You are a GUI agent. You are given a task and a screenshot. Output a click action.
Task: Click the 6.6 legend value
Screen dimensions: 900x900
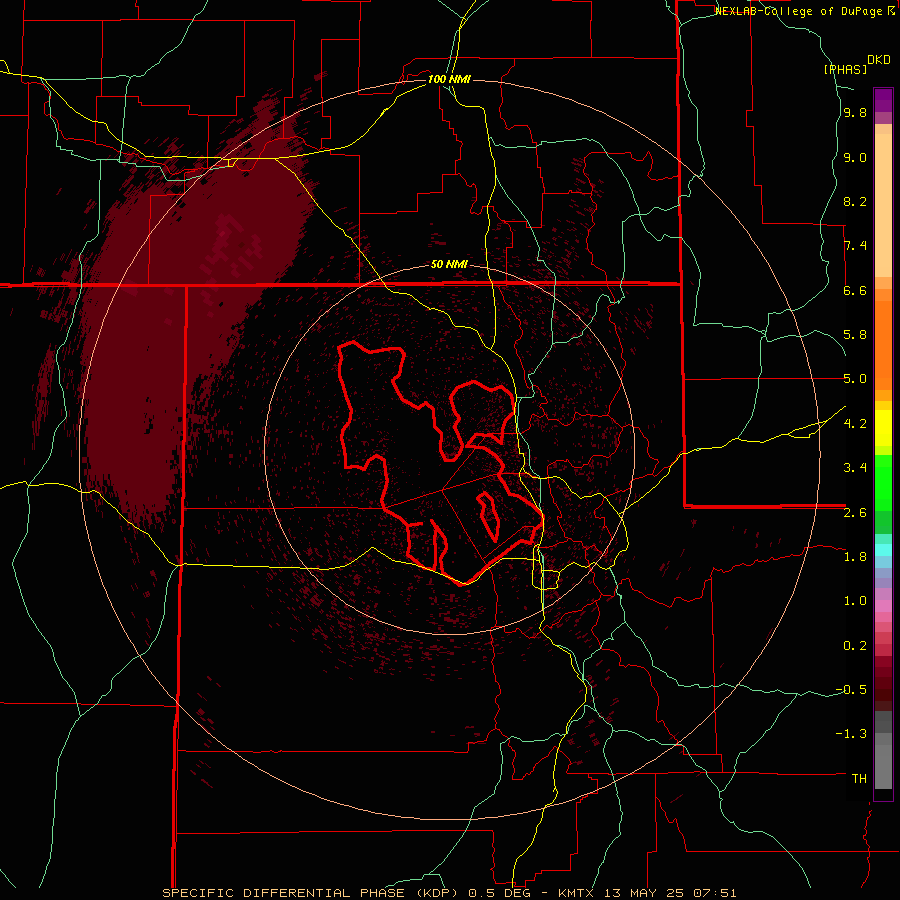tap(855, 291)
